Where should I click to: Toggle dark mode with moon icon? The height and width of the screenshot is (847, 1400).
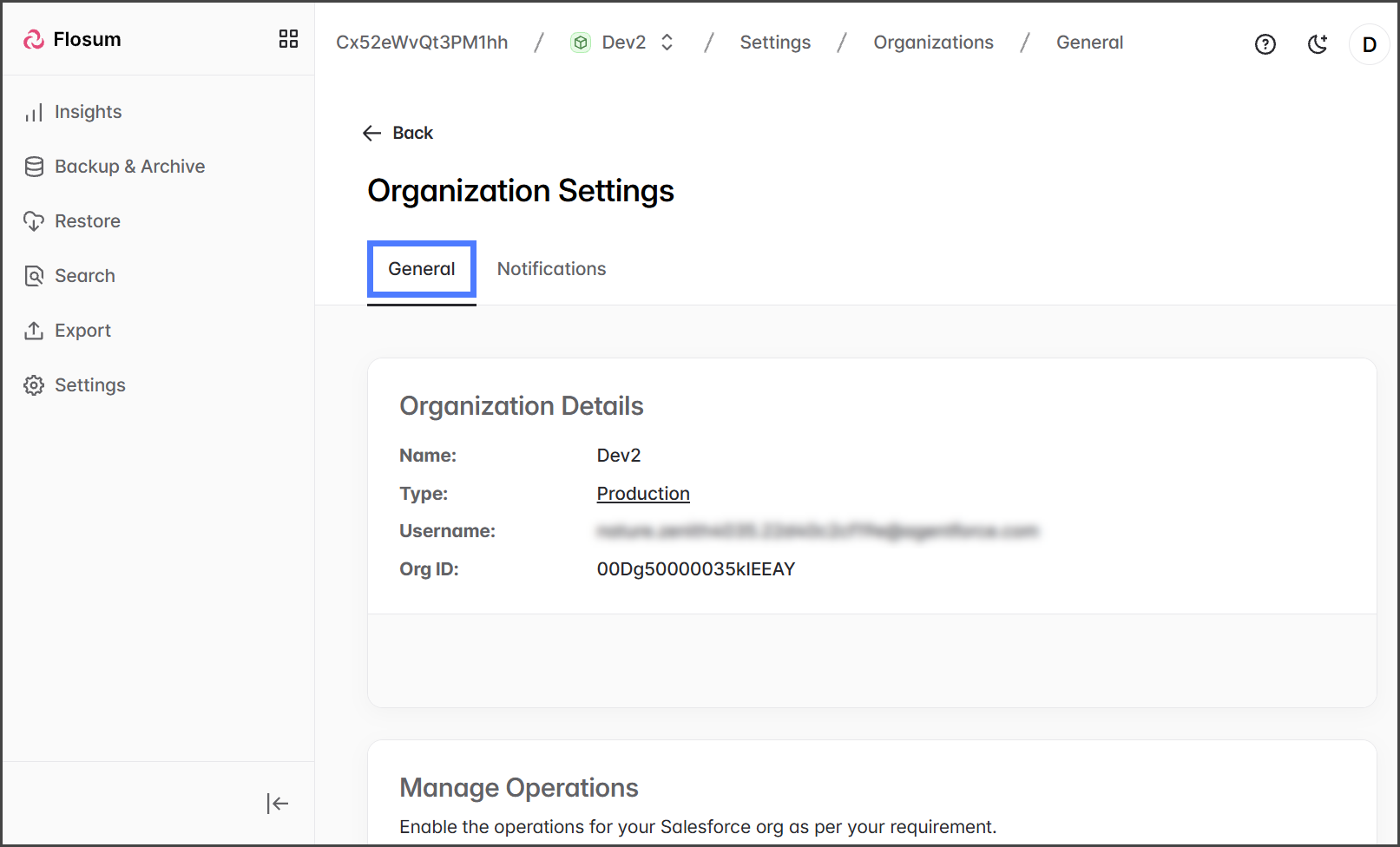point(1317,44)
